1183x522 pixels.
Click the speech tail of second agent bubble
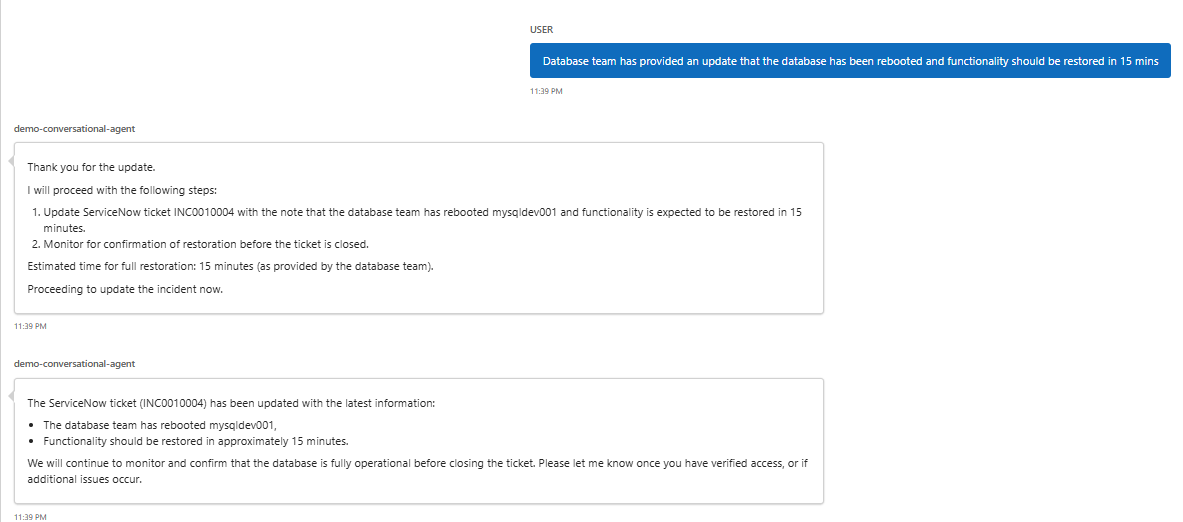tap(11, 393)
